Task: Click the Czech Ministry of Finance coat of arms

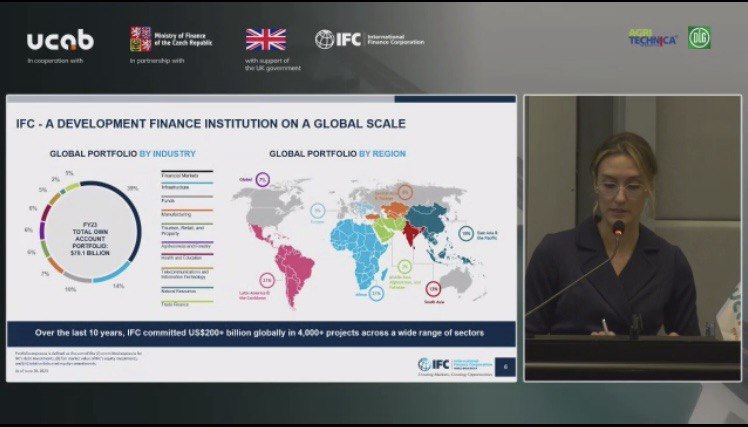Action: (141, 39)
